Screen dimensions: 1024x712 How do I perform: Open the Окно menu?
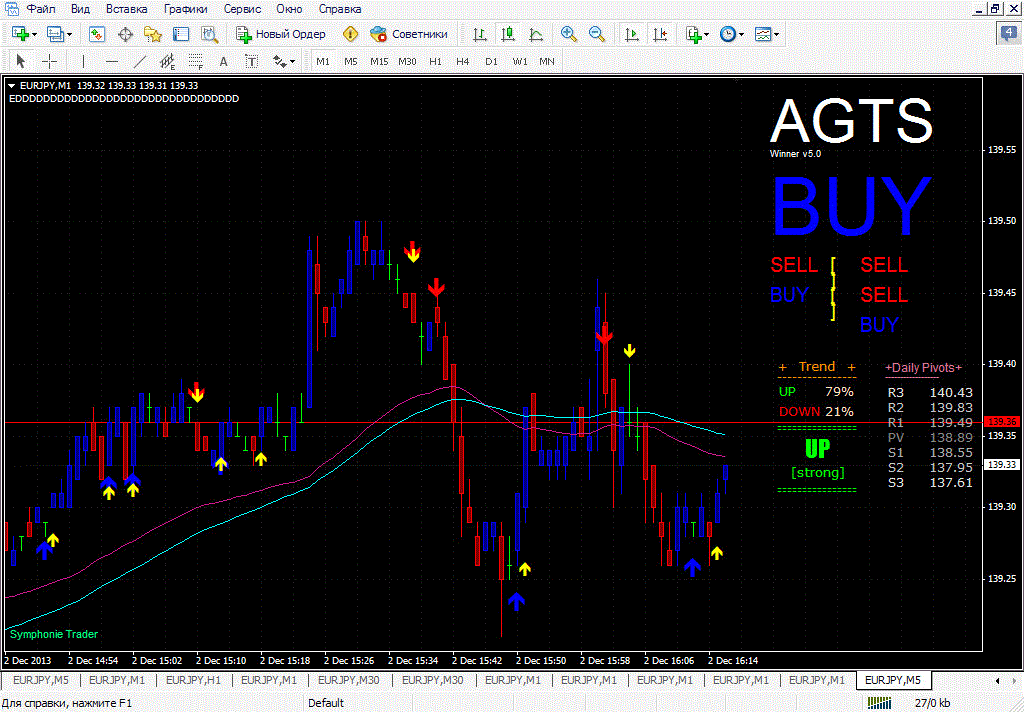[x=289, y=9]
